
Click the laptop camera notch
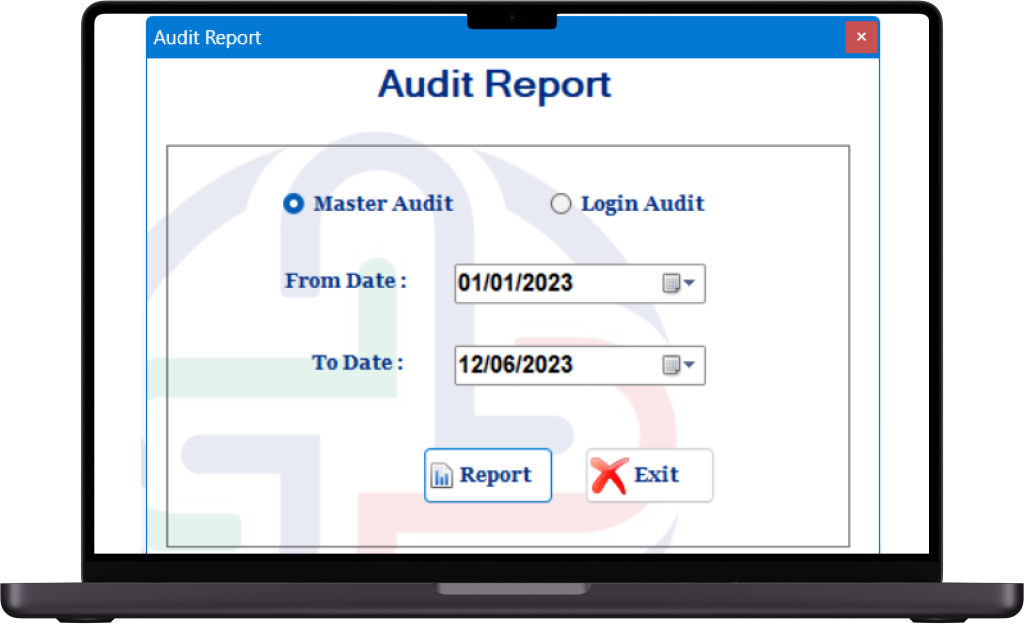tap(512, 18)
